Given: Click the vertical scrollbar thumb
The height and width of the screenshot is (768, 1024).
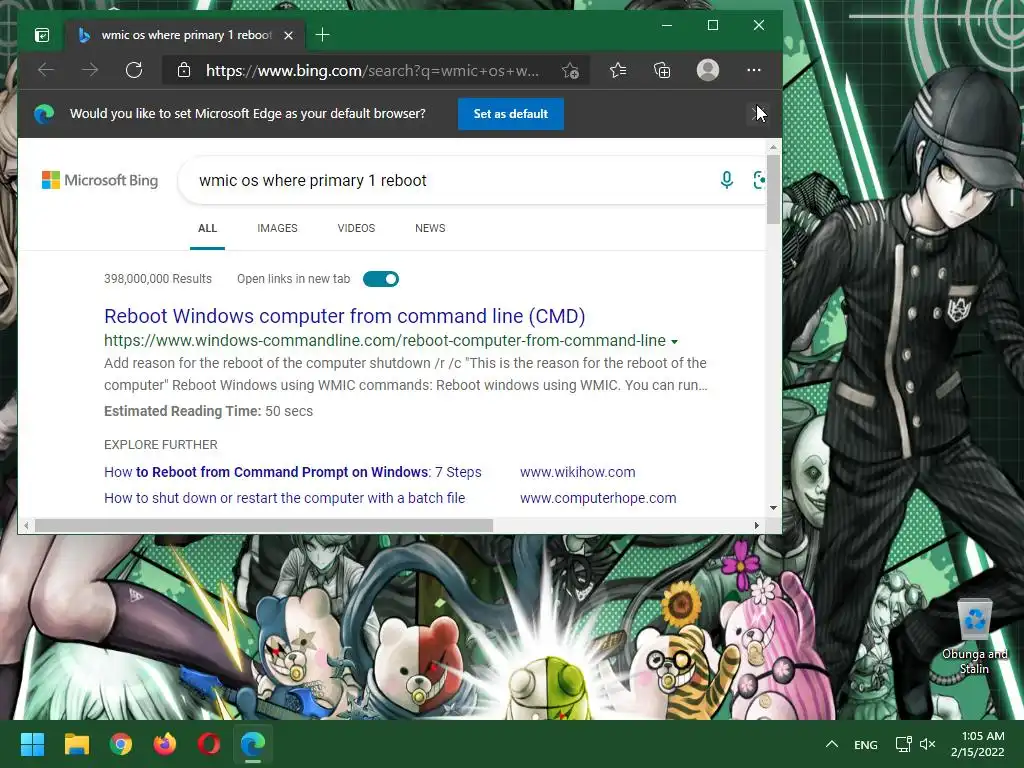Looking at the screenshot, I should pos(773,189).
